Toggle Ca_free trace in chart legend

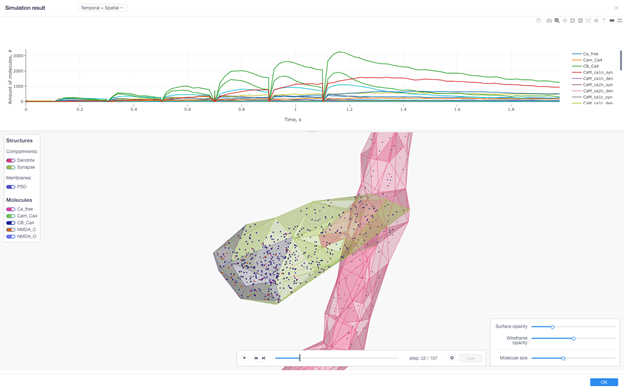coord(585,54)
